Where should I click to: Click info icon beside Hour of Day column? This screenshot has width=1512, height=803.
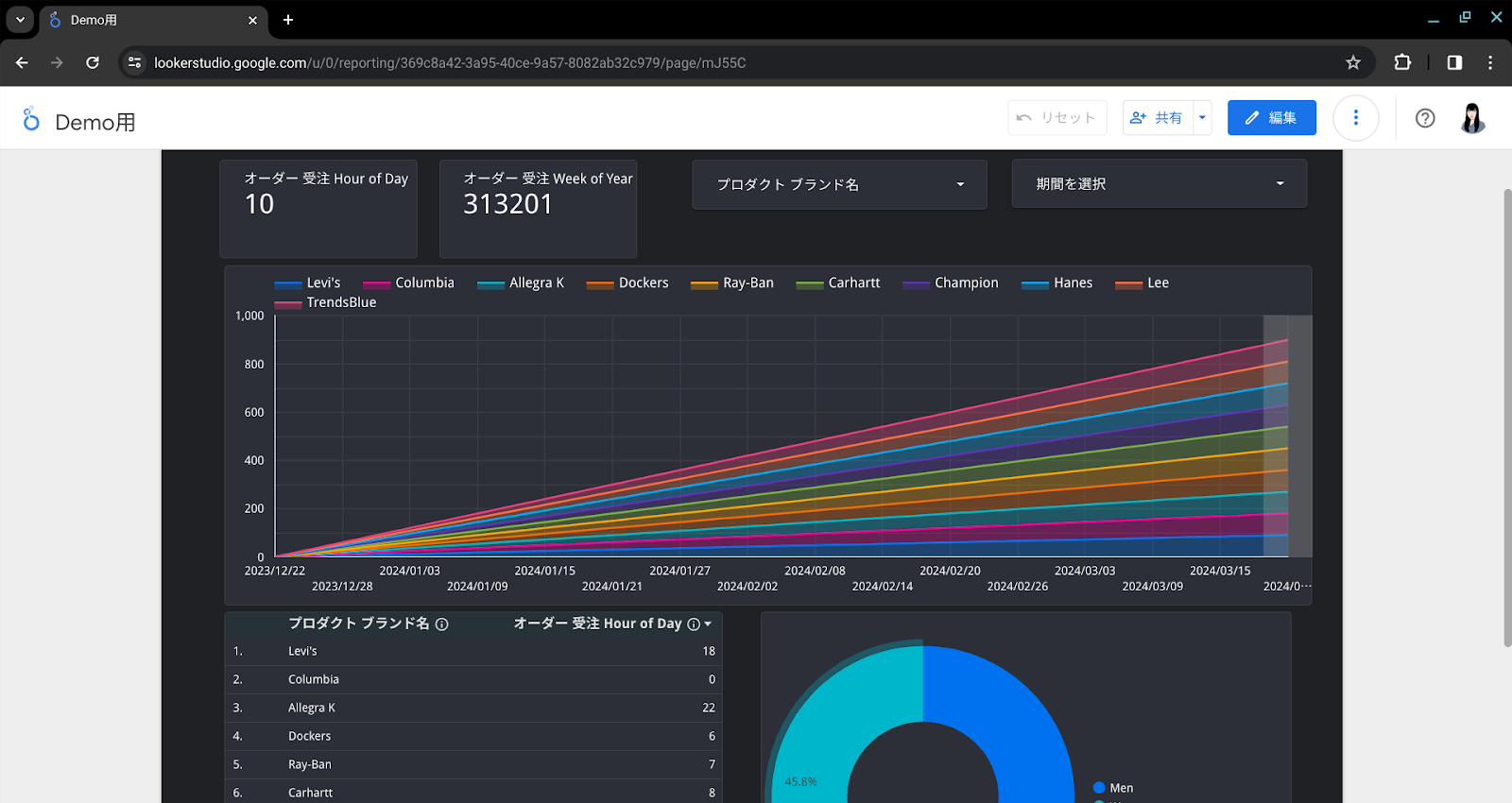694,624
